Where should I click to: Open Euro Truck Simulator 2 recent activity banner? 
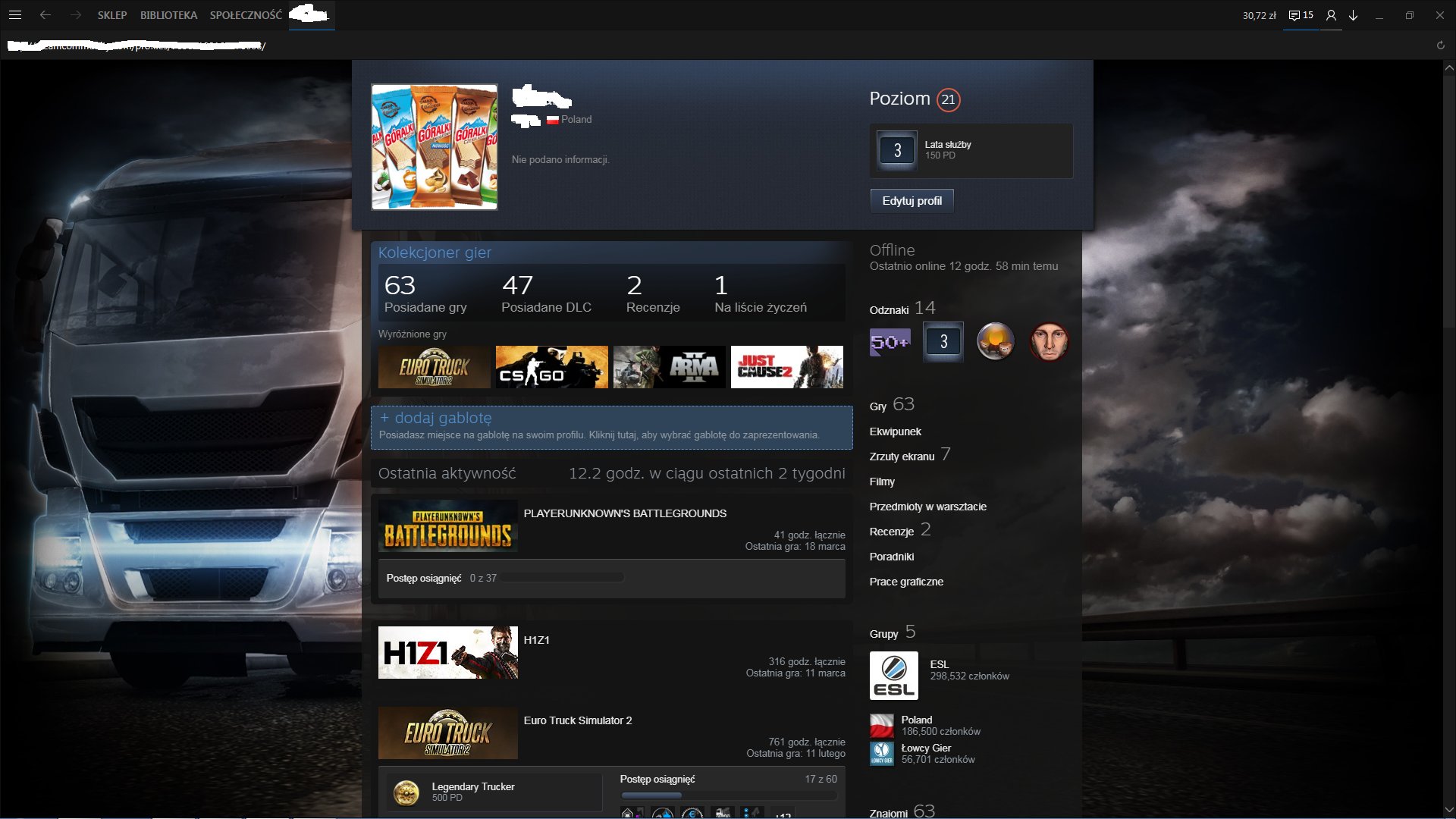point(448,733)
